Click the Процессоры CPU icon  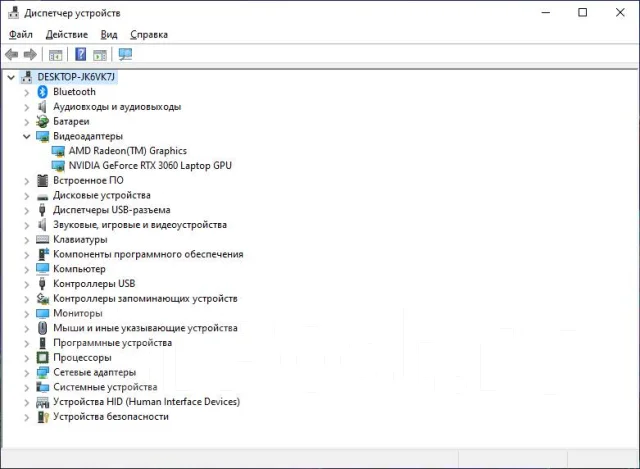pos(42,358)
